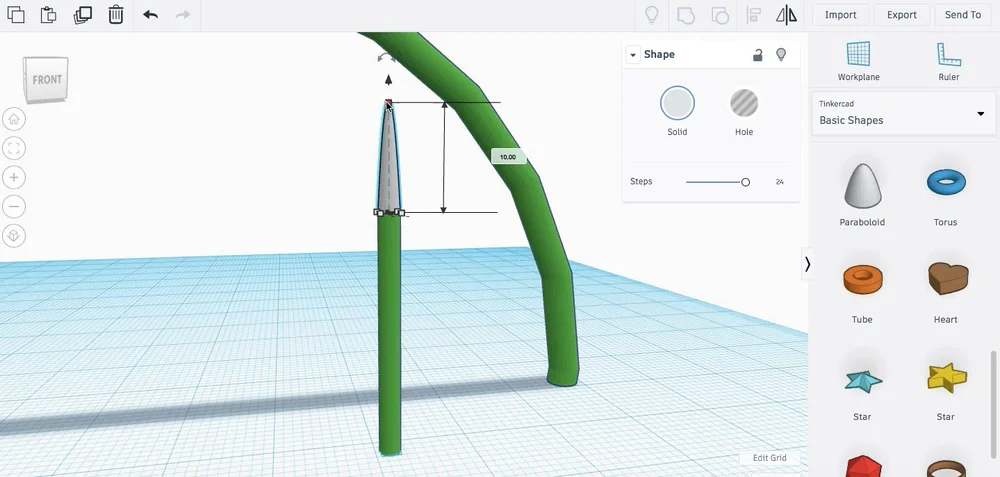
Task: Open the Basic Shapes library dropdown
Action: (903, 113)
